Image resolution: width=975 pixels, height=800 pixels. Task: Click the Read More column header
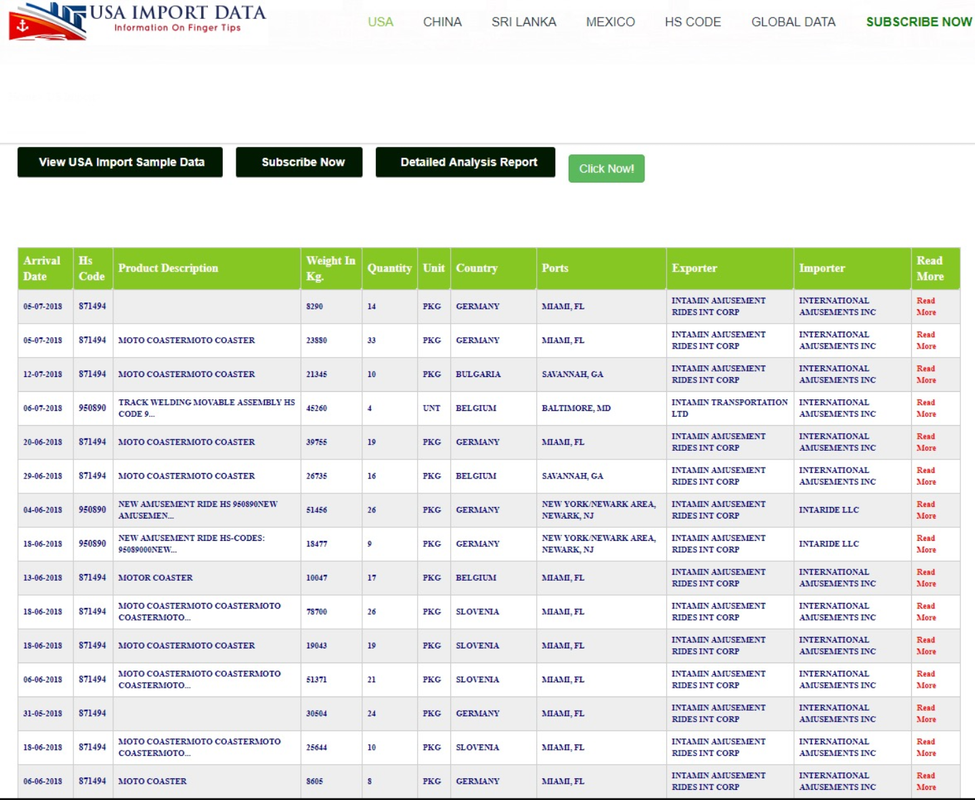point(936,269)
